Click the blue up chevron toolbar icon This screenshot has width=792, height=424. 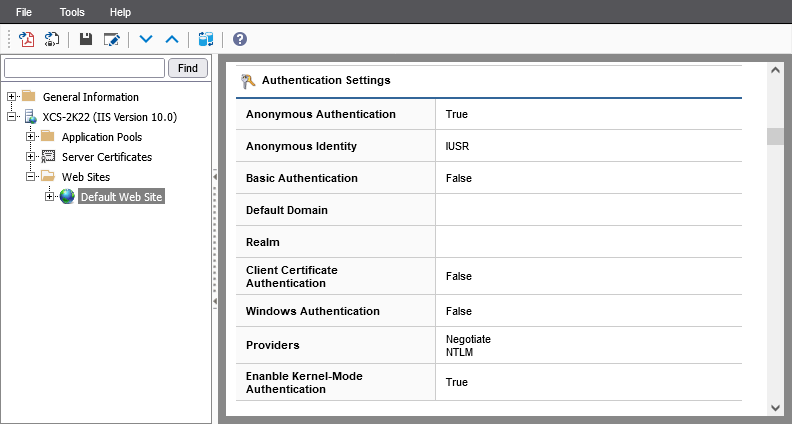click(x=171, y=39)
